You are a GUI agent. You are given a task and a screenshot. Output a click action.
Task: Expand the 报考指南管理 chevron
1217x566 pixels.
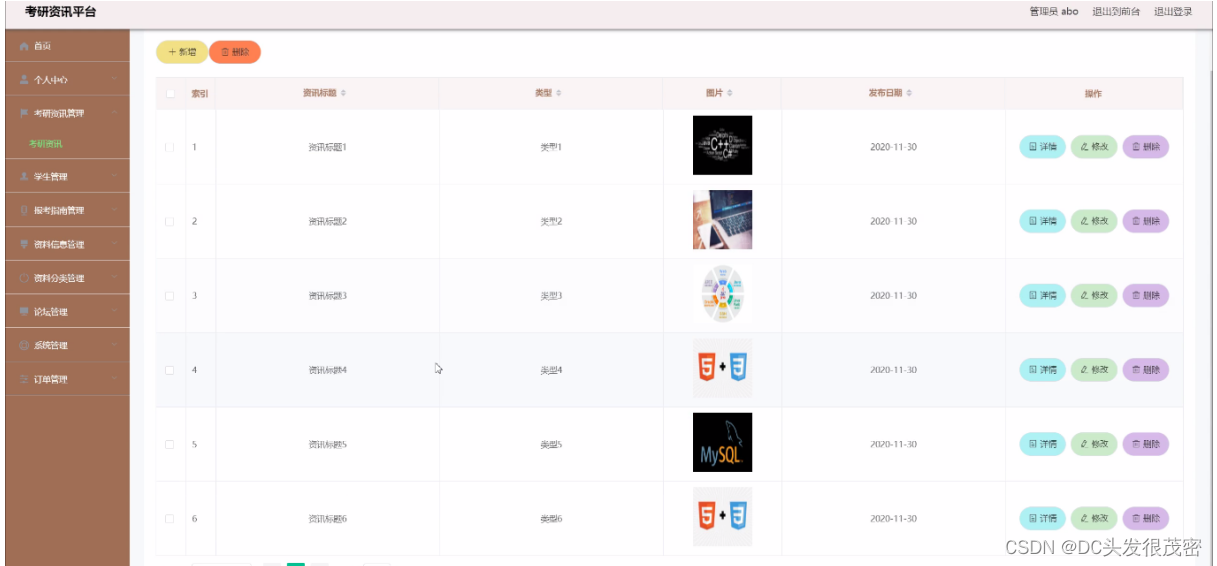(x=115, y=210)
